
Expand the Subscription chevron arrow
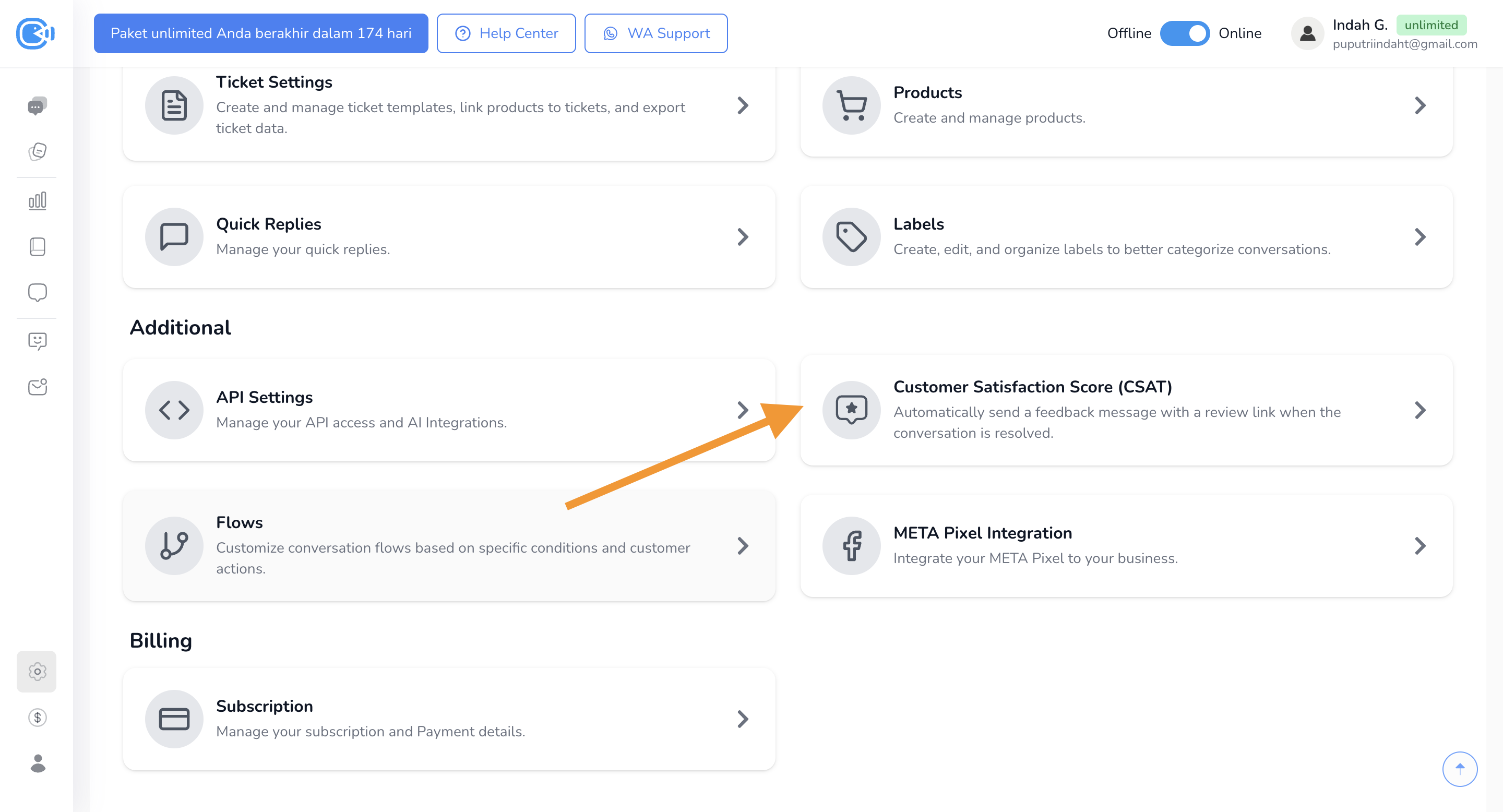742,719
